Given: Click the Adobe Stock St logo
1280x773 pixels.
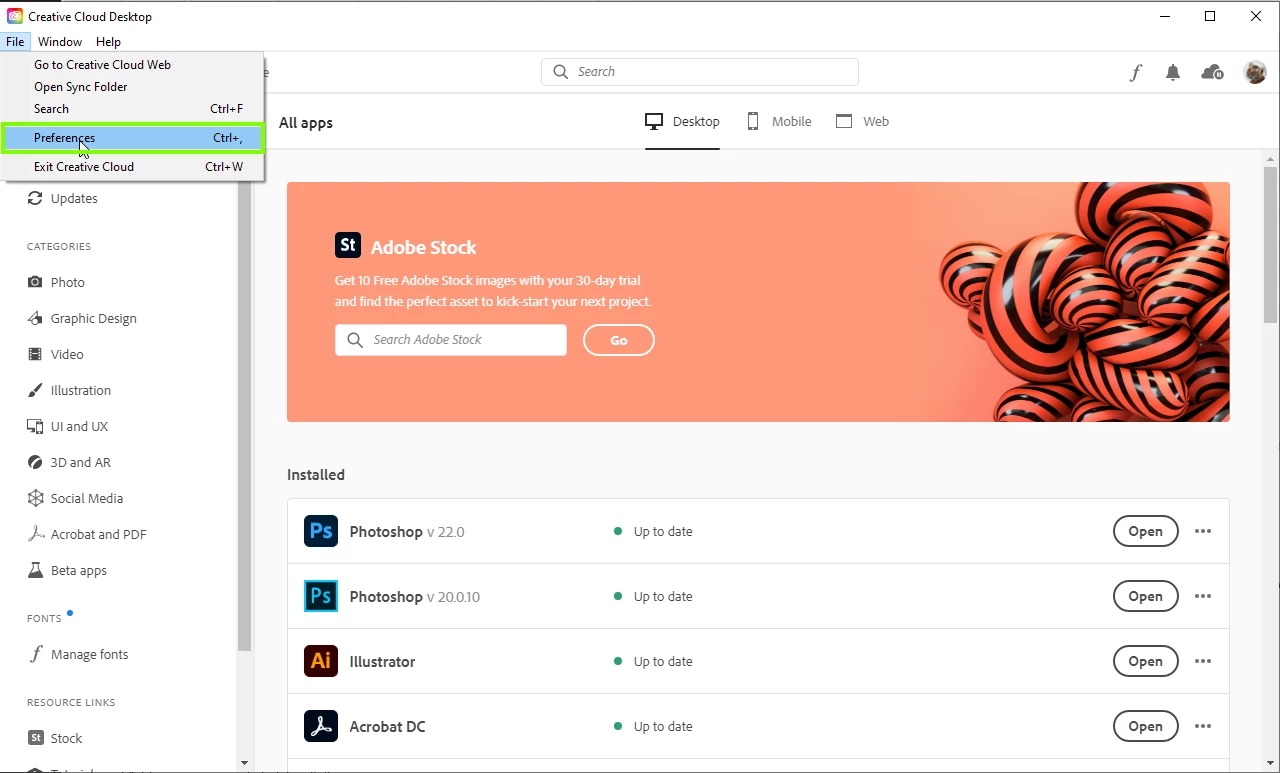Looking at the screenshot, I should tap(348, 245).
